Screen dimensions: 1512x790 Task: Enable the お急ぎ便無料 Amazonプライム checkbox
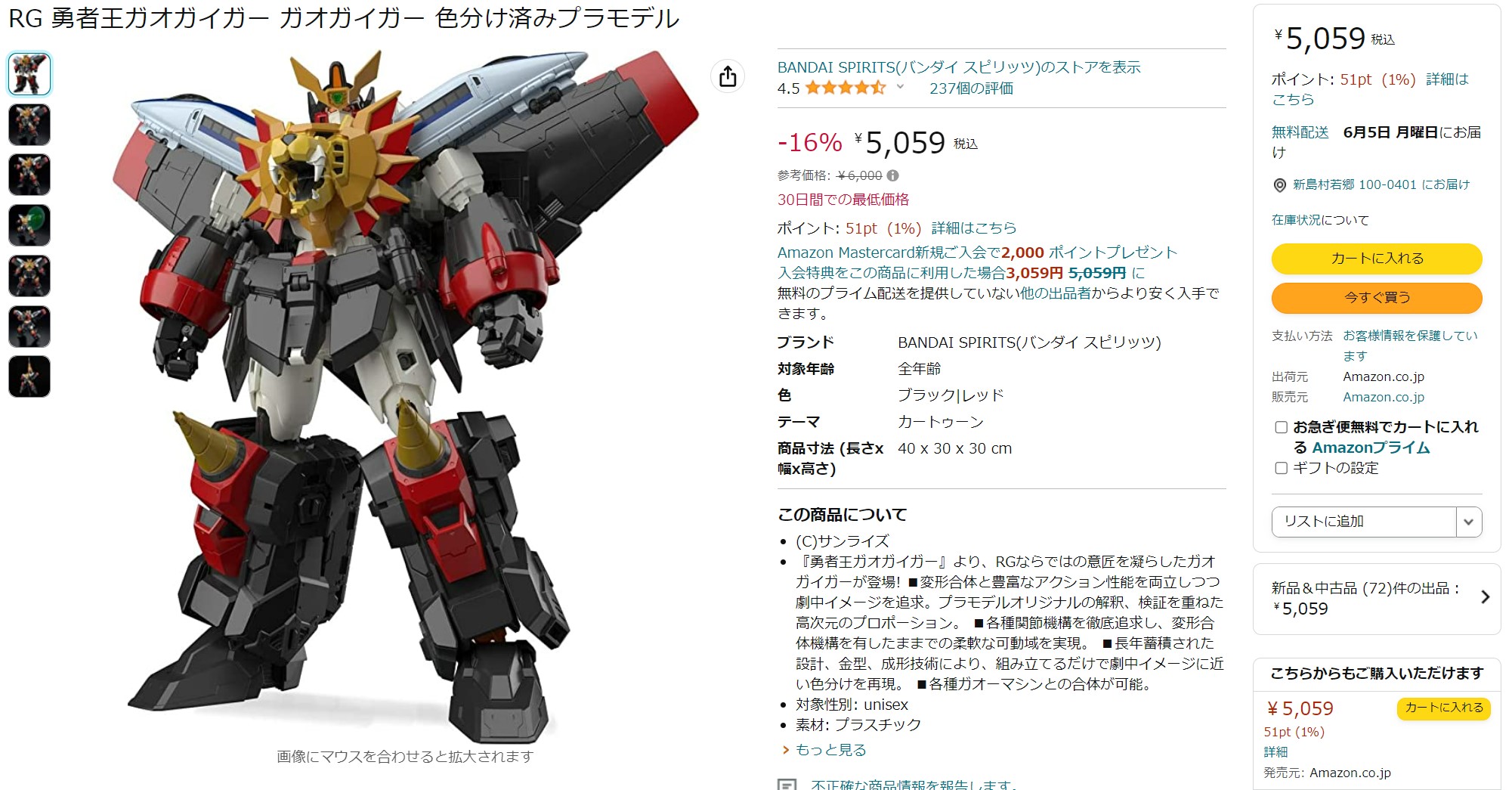click(x=1281, y=427)
